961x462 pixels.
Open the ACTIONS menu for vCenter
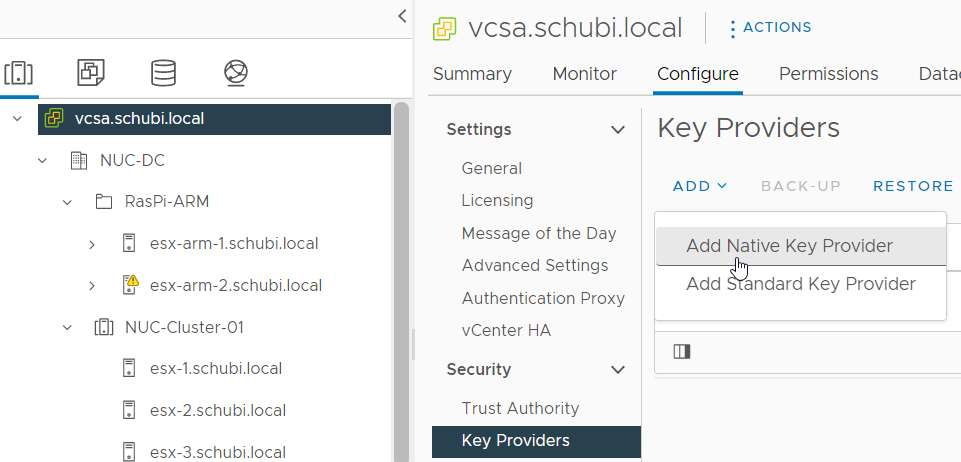pyautogui.click(x=770, y=28)
